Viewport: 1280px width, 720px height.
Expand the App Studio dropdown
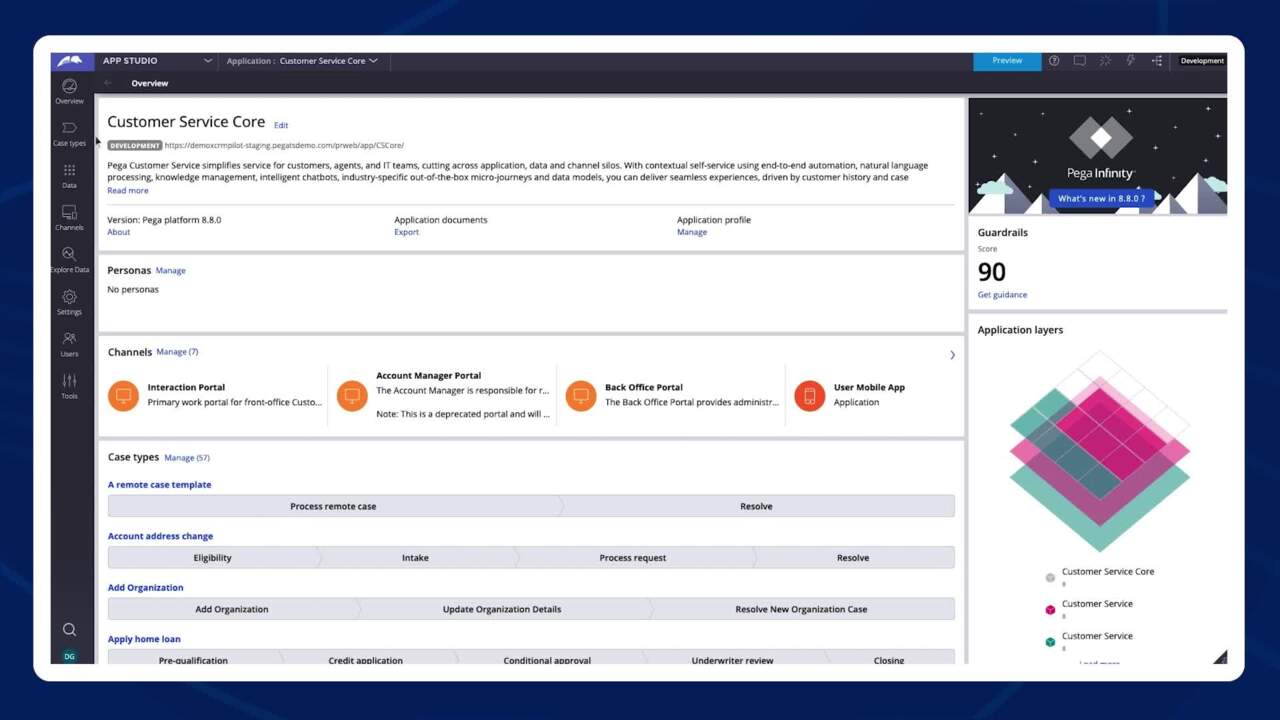coord(208,61)
